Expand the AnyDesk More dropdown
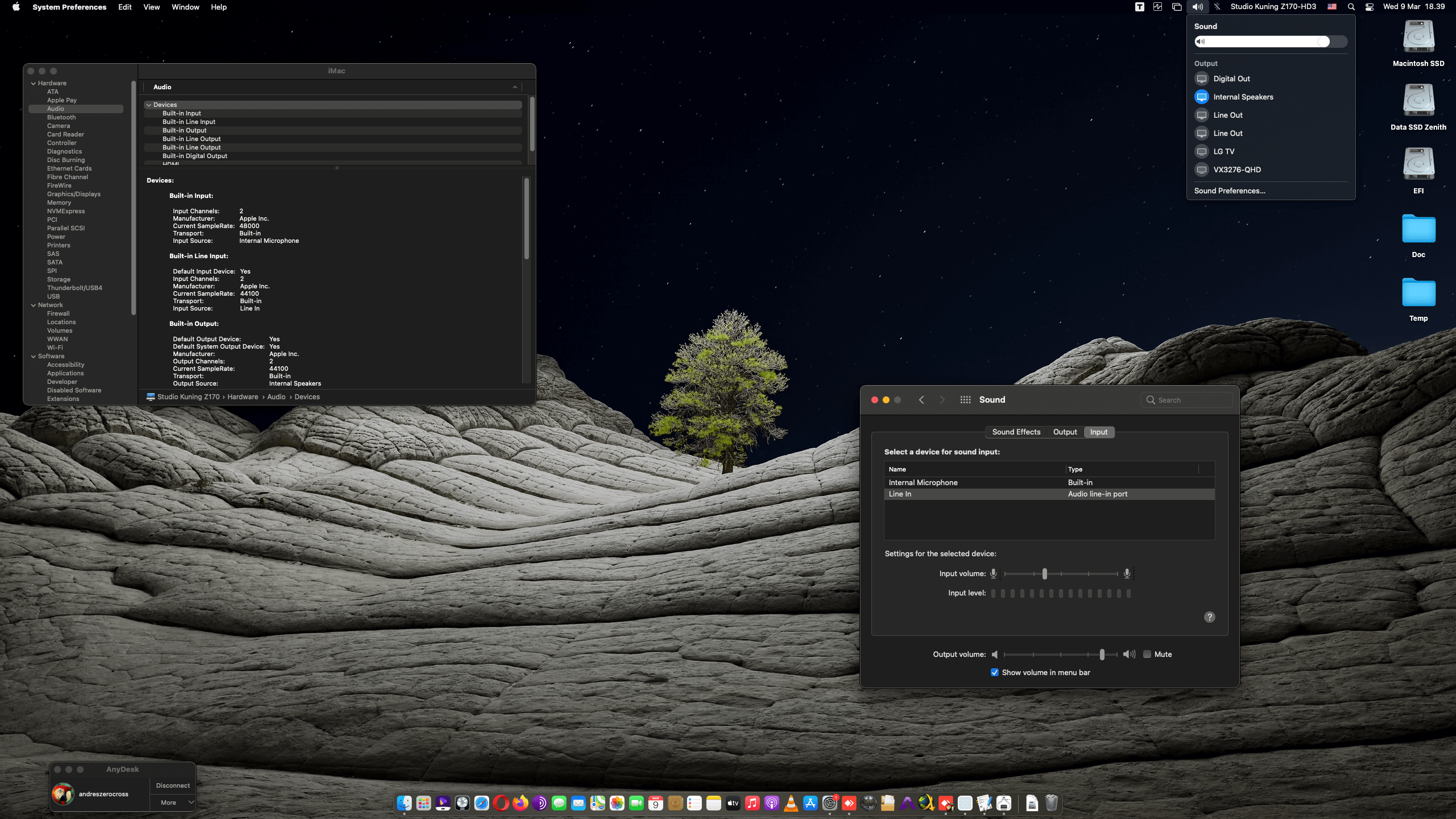Image resolution: width=1456 pixels, height=819 pixels. click(191, 803)
